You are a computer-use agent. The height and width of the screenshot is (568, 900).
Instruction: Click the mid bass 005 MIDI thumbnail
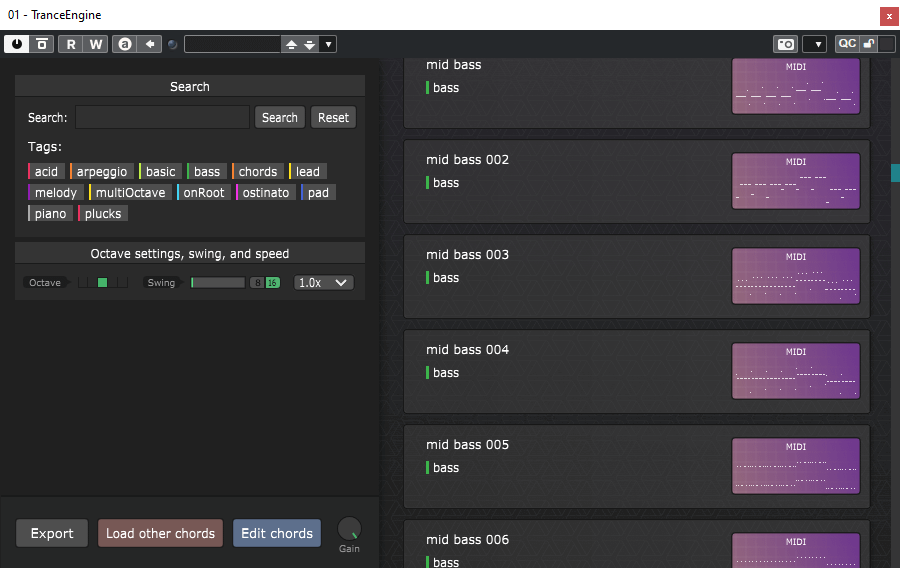[x=796, y=466]
